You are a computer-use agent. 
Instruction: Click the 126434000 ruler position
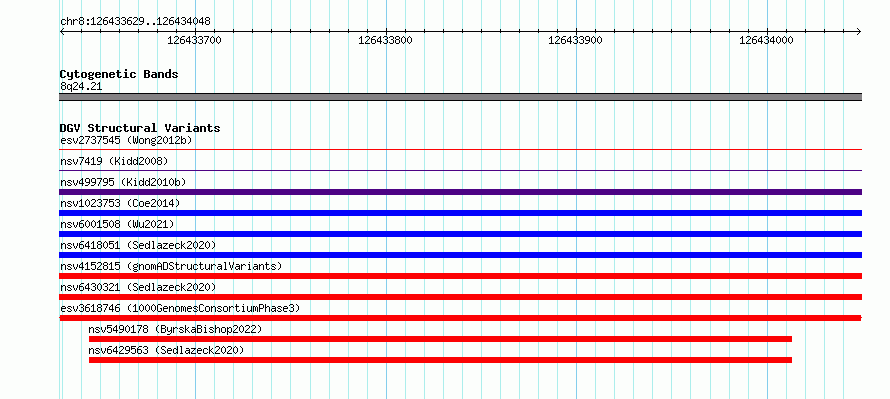coord(766,40)
